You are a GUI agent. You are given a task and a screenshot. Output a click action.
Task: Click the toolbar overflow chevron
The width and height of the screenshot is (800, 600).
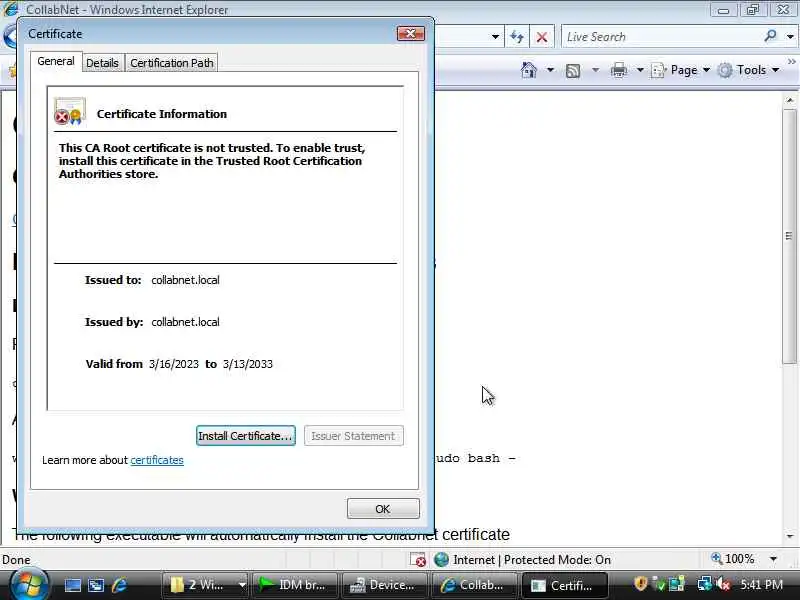coord(791,62)
